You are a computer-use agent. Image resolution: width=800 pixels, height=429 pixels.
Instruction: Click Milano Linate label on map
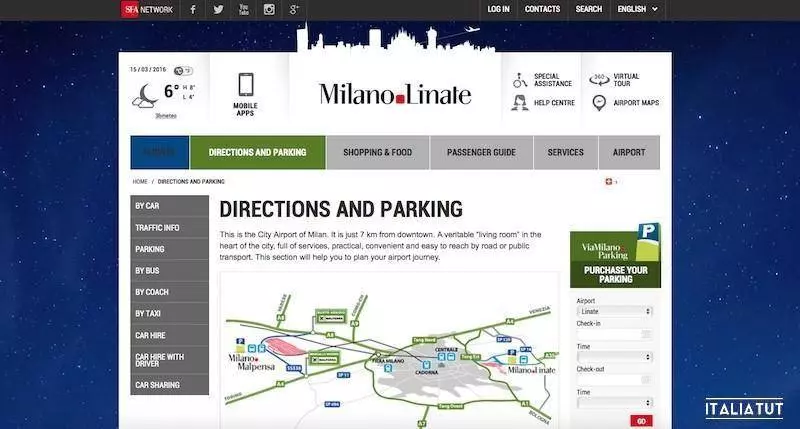531,370
